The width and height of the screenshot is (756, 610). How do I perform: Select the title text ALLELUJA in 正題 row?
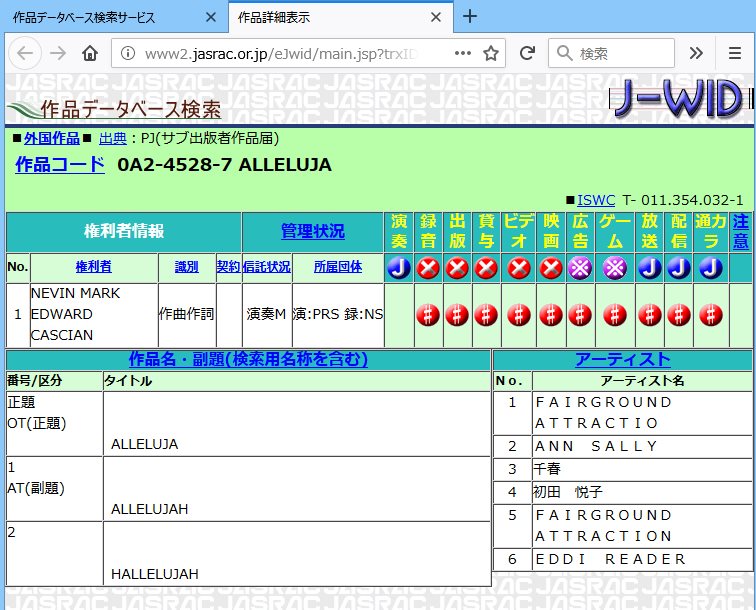click(x=144, y=444)
